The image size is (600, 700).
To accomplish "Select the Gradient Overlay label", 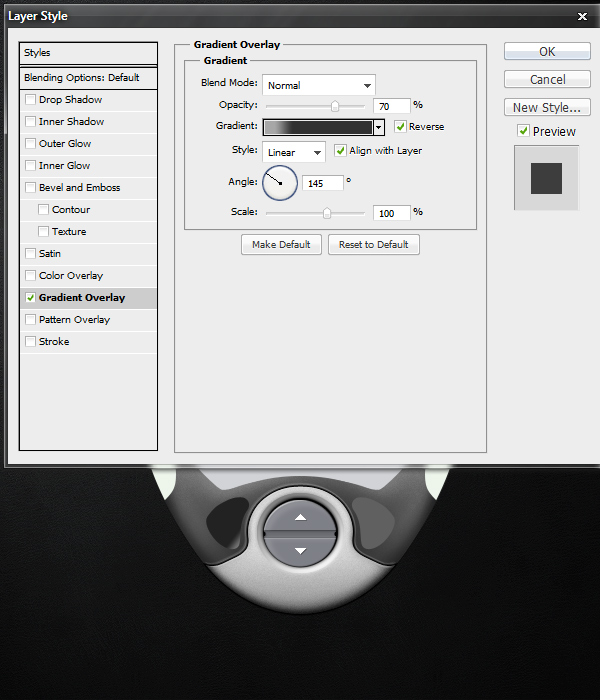I will tap(82, 298).
